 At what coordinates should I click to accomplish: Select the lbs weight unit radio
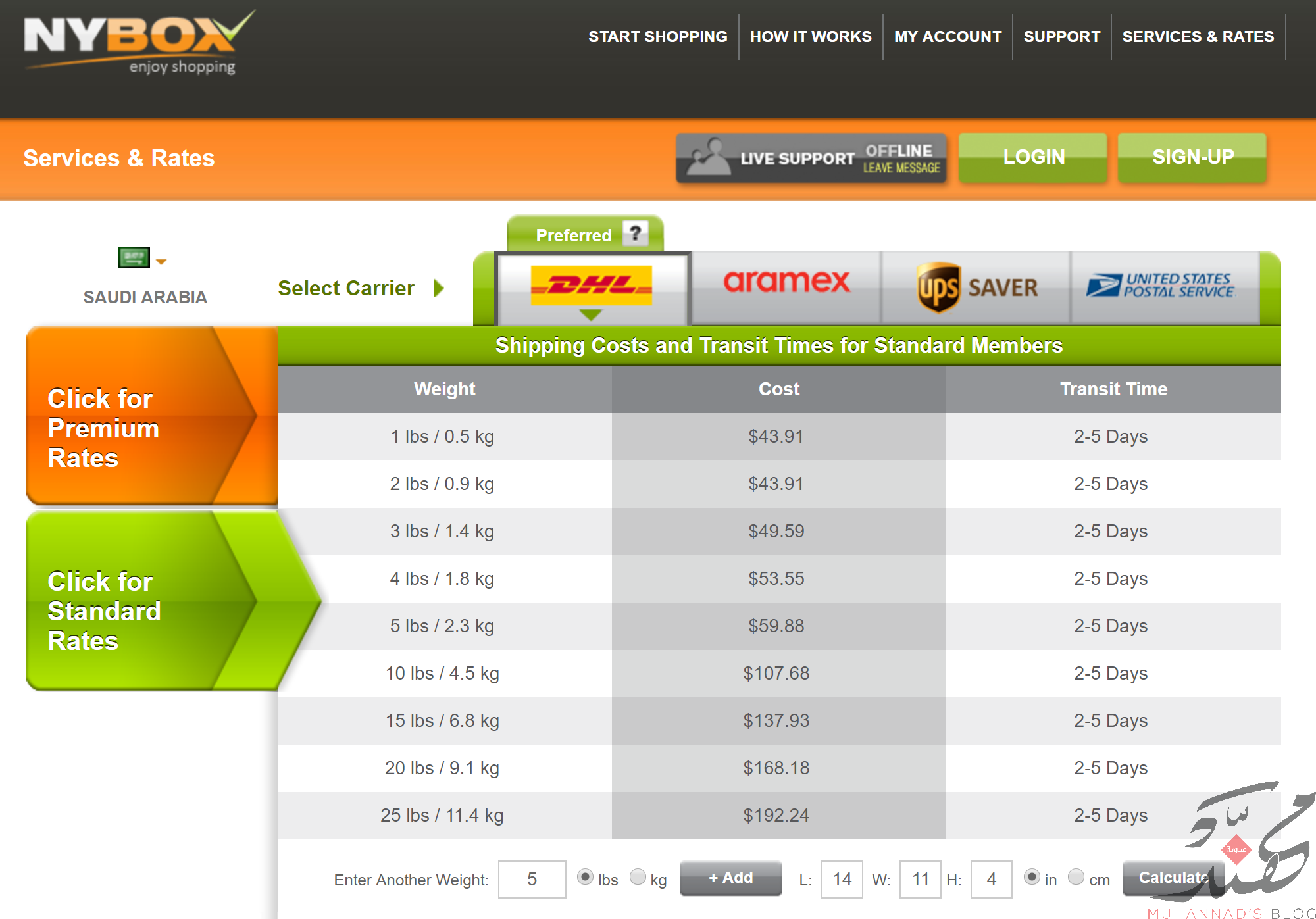pyautogui.click(x=585, y=876)
